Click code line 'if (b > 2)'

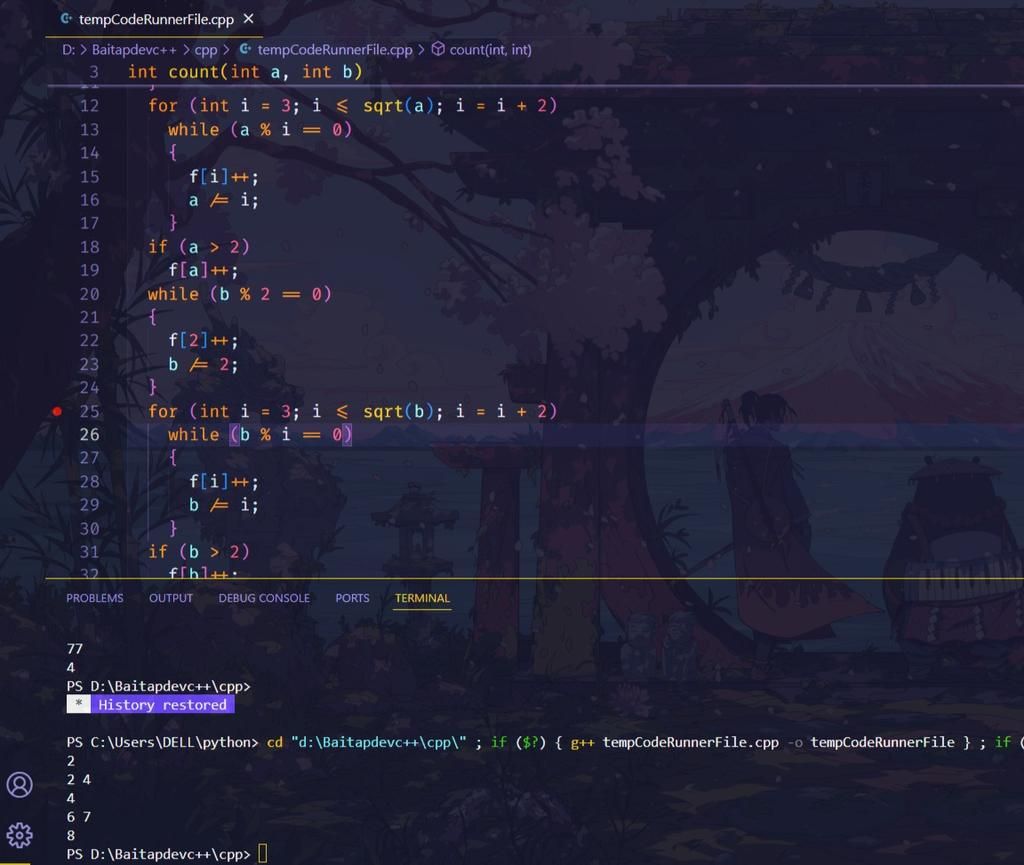pos(199,552)
